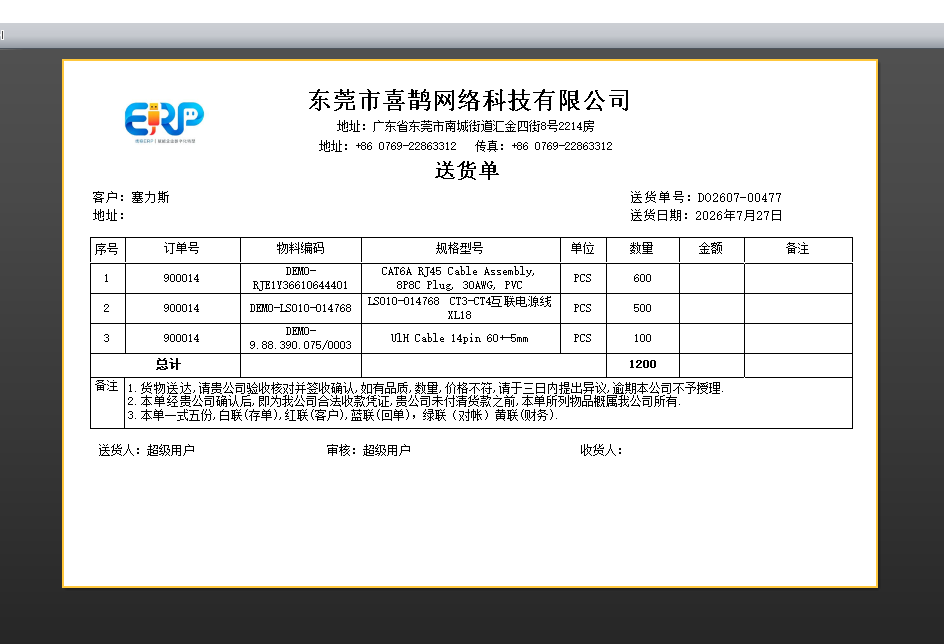The image size is (944, 644).
Task: Click the customer field 客户: 塞力斯
Action: tap(131, 197)
